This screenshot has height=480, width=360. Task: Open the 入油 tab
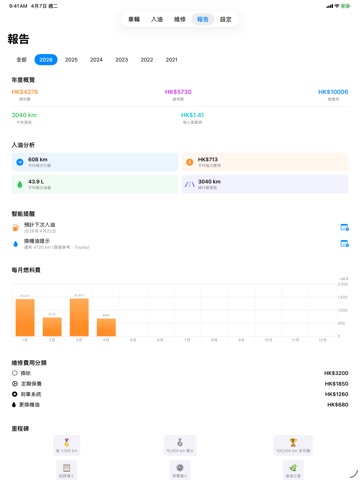coord(157,19)
